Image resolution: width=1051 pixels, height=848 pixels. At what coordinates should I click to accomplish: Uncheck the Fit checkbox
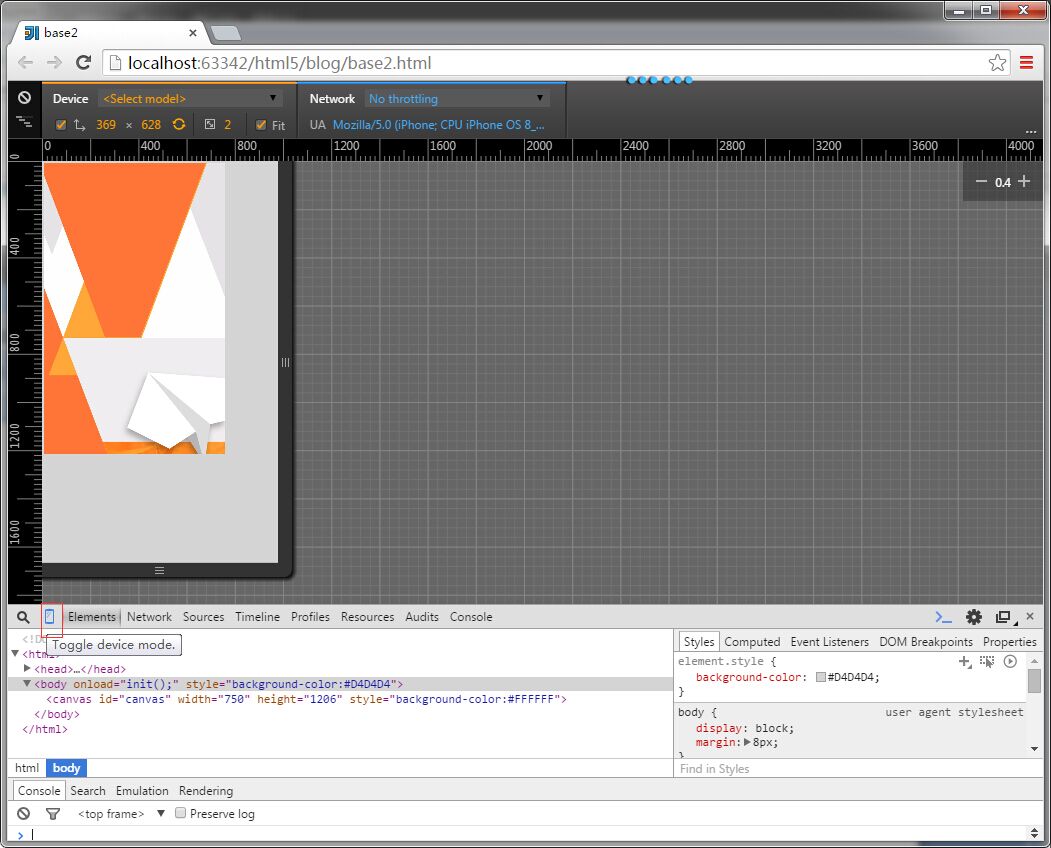pyautogui.click(x=261, y=125)
